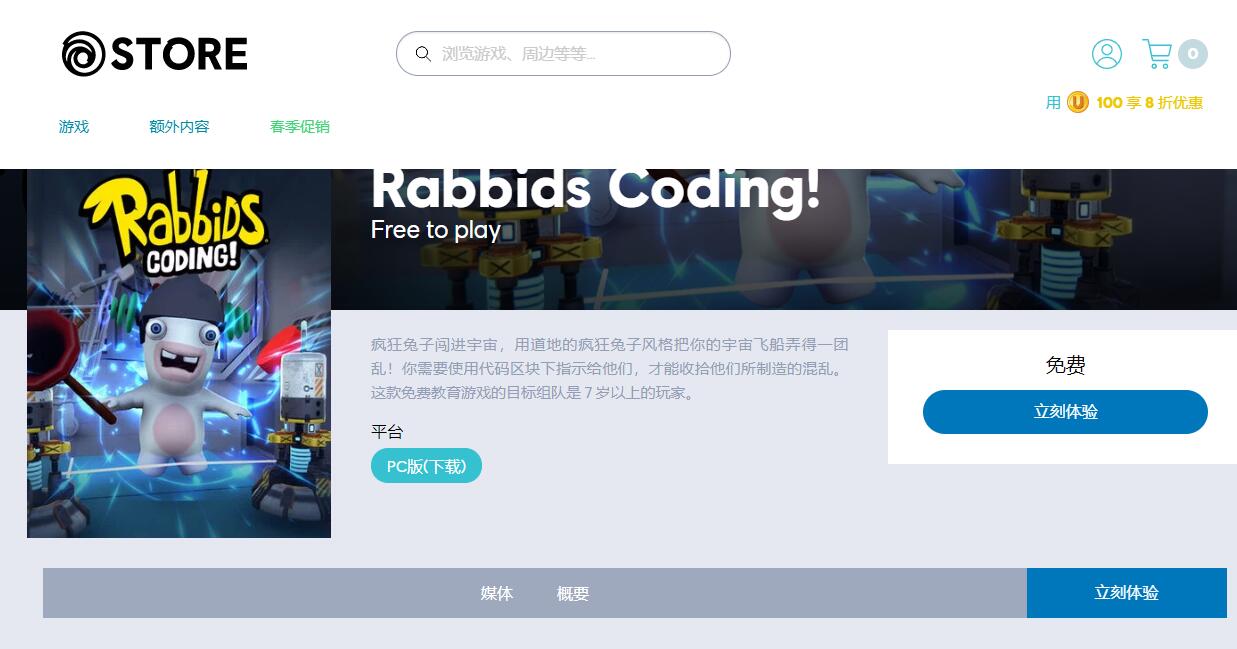
Task: Open the shopping cart icon
Action: [x=1157, y=54]
